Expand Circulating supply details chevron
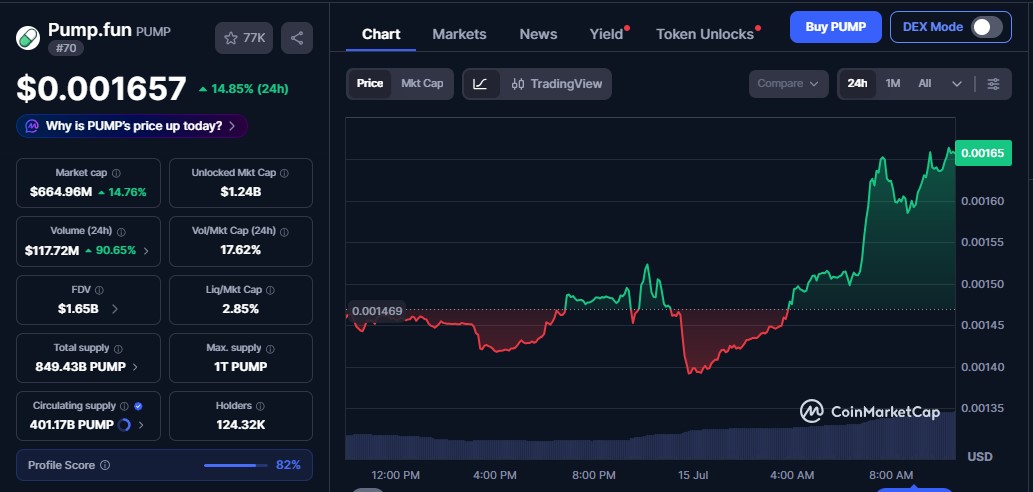This screenshot has height=492, width=1033. point(141,425)
